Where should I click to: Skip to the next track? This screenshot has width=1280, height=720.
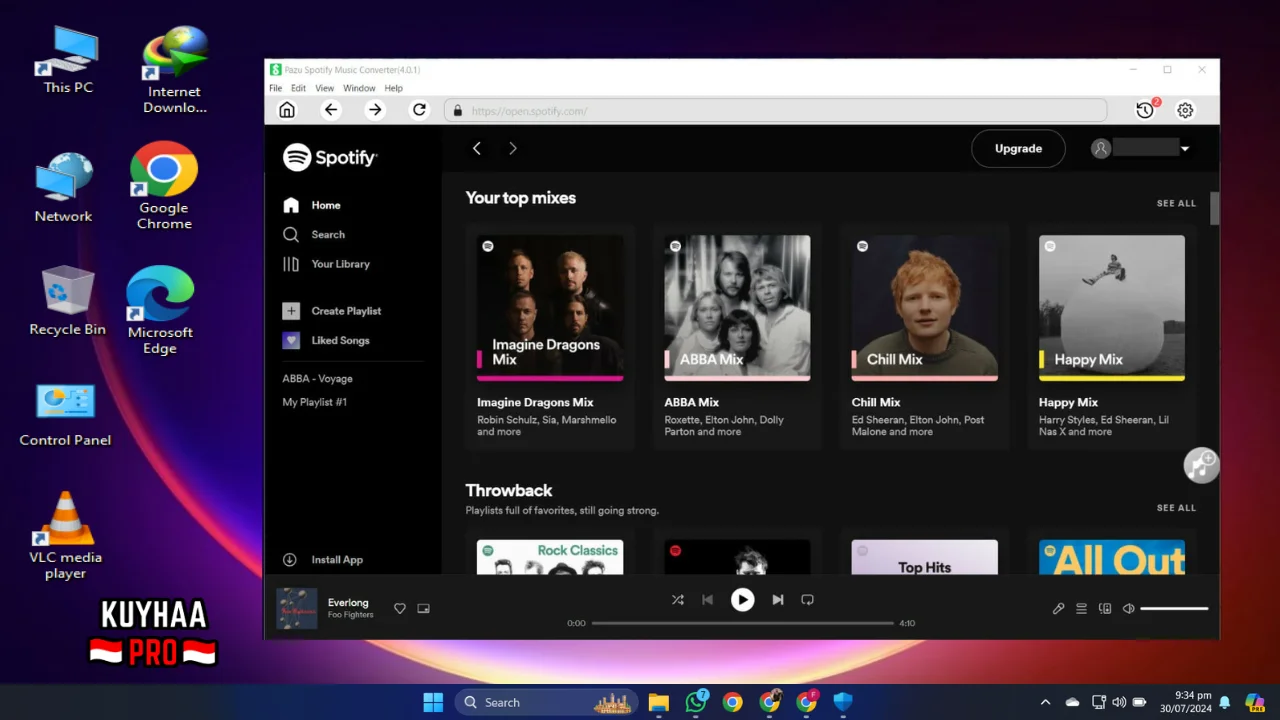(777, 600)
